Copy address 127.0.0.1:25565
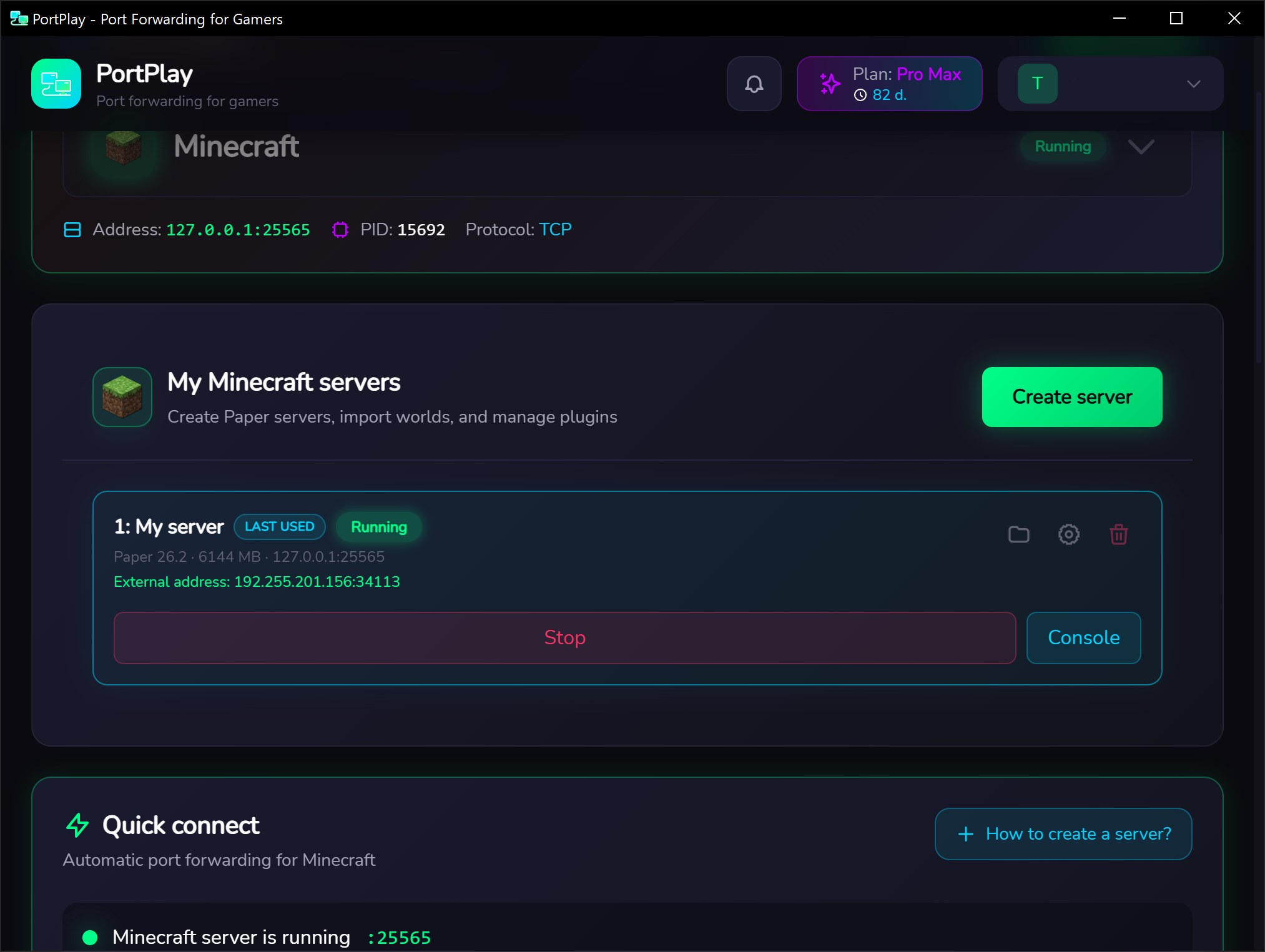The image size is (1265, 952). [238, 230]
